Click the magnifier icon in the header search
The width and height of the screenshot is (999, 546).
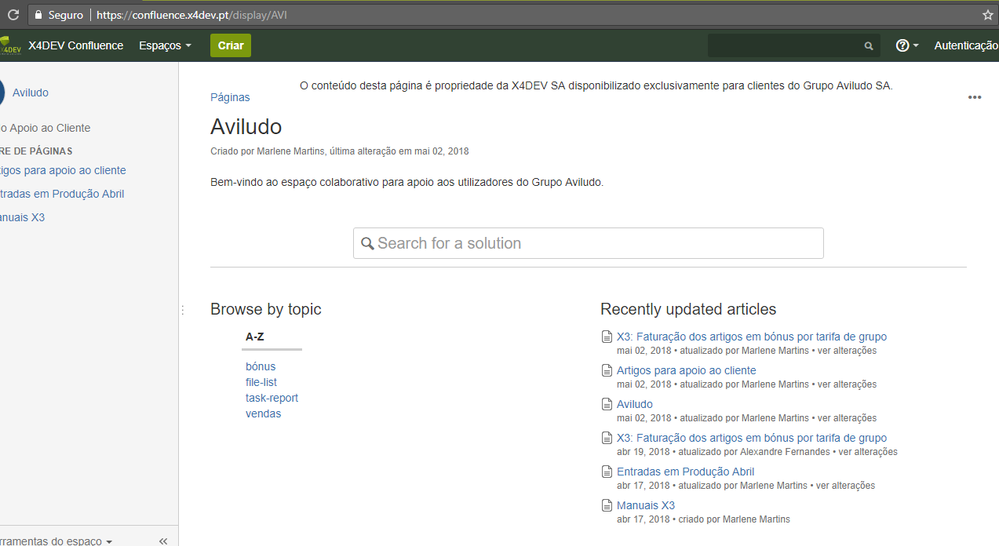pyautogui.click(x=868, y=46)
